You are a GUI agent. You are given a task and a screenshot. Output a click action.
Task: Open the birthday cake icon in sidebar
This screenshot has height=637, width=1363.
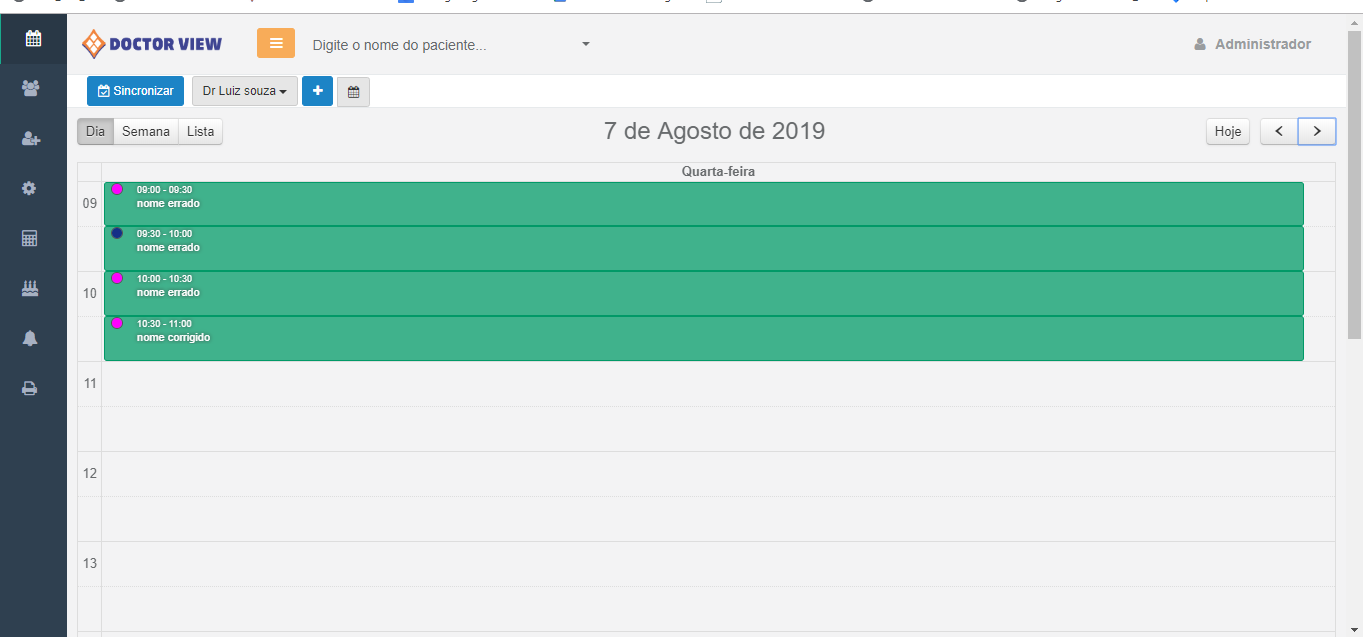(x=30, y=288)
